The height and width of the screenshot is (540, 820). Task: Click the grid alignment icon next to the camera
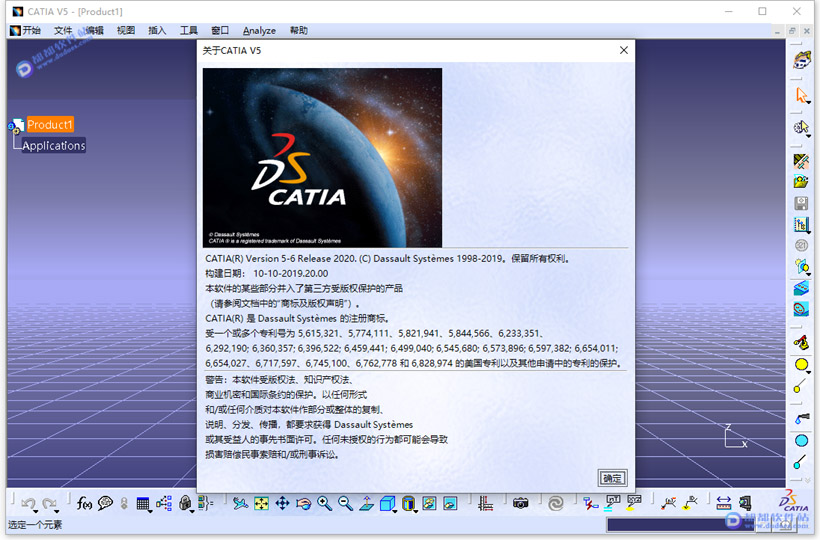485,503
